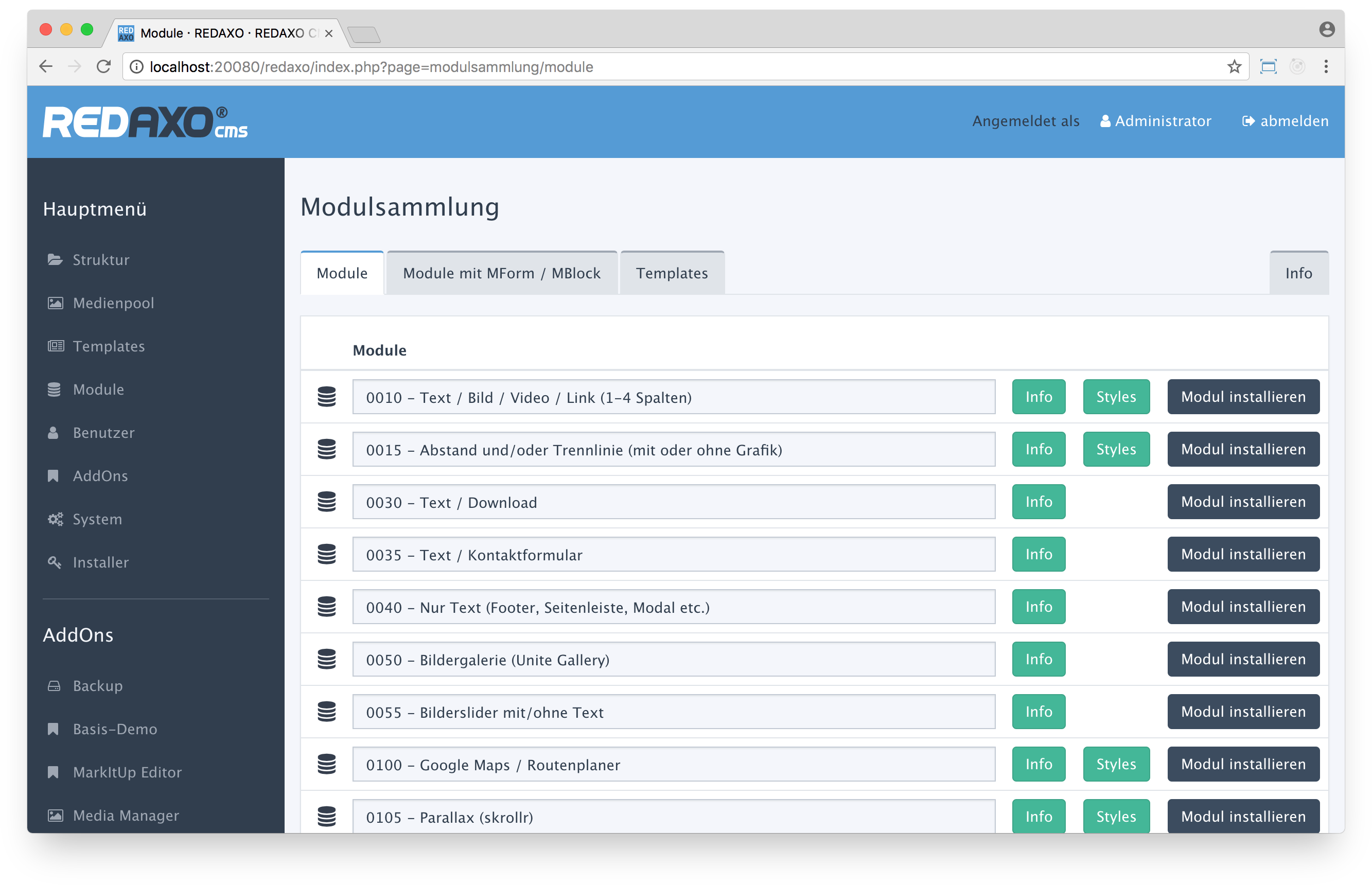Click the REDAXO cms logo

coord(145,122)
